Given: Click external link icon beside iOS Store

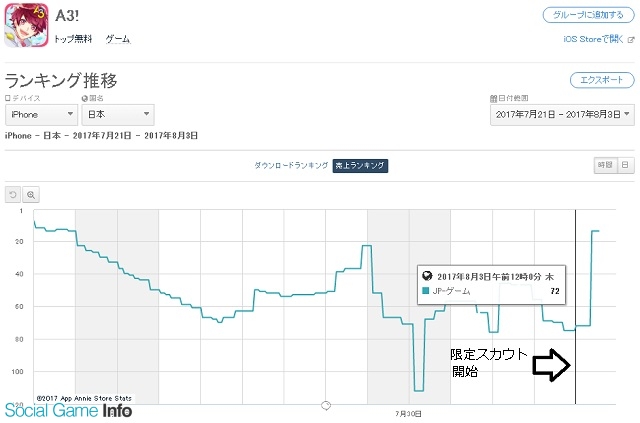Looking at the screenshot, I should pyautogui.click(x=631, y=40).
